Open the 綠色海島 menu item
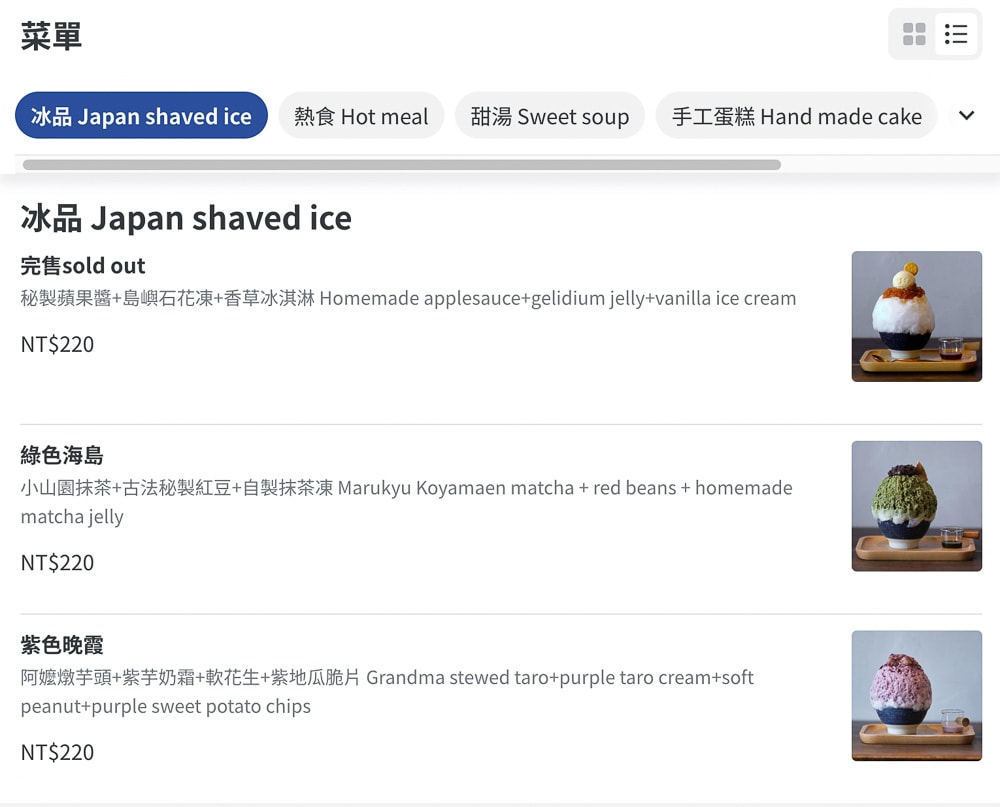The height and width of the screenshot is (807, 1000). [x=62, y=456]
